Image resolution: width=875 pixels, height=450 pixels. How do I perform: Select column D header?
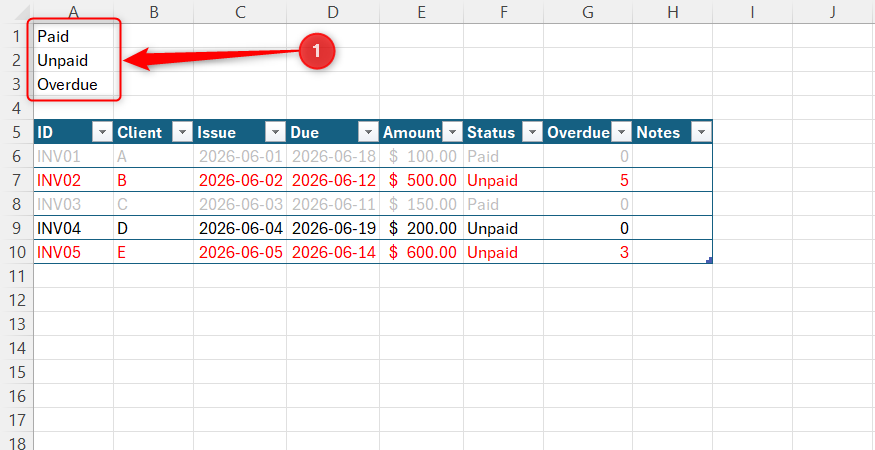pyautogui.click(x=333, y=11)
